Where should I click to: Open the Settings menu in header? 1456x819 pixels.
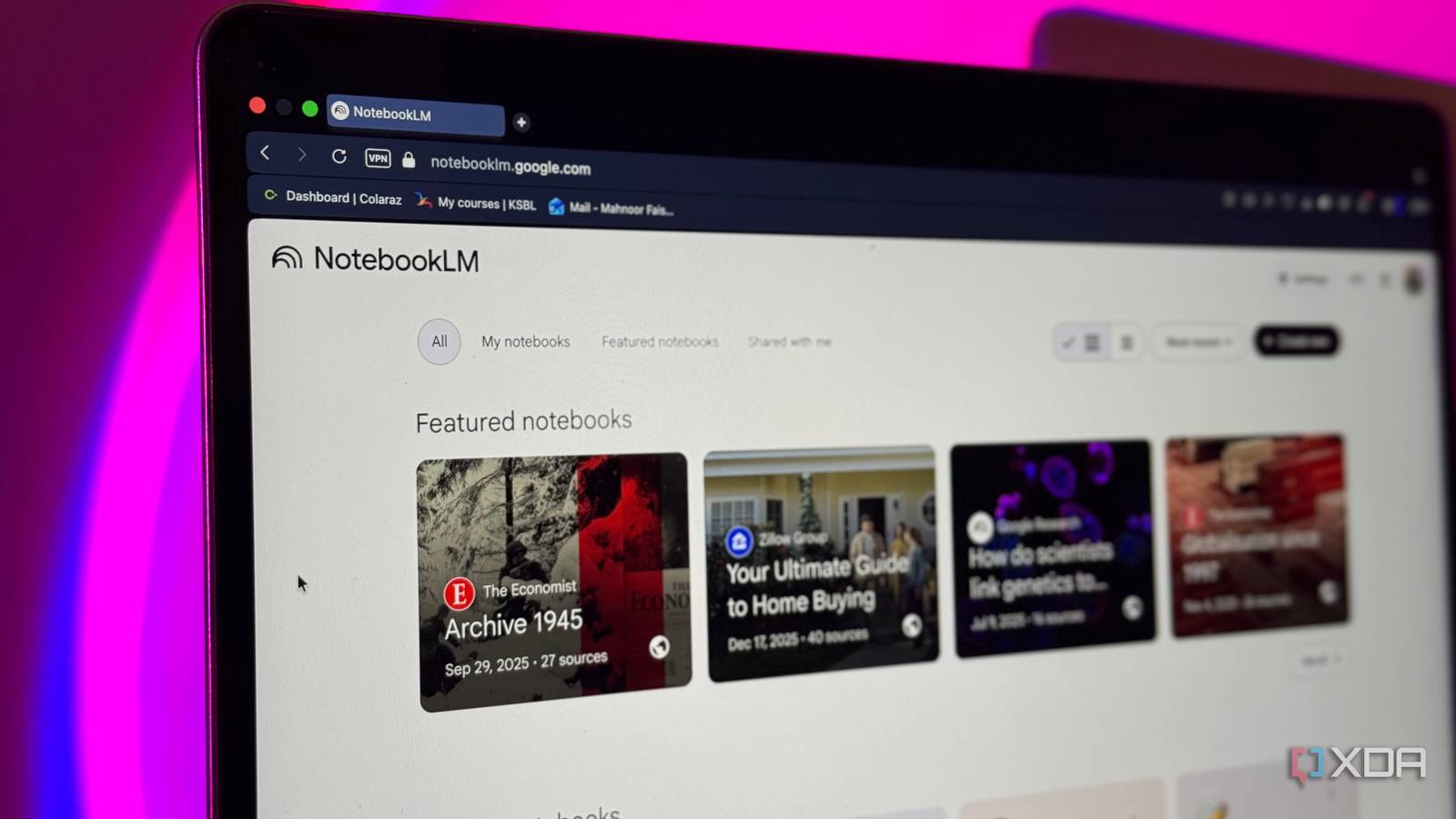point(1304,278)
